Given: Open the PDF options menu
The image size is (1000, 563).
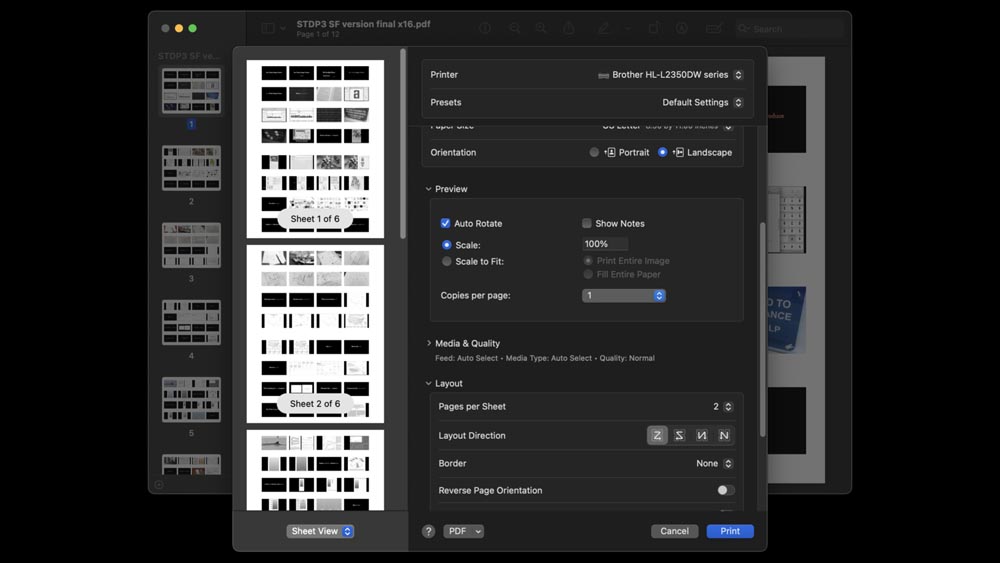Looking at the screenshot, I should pyautogui.click(x=463, y=531).
